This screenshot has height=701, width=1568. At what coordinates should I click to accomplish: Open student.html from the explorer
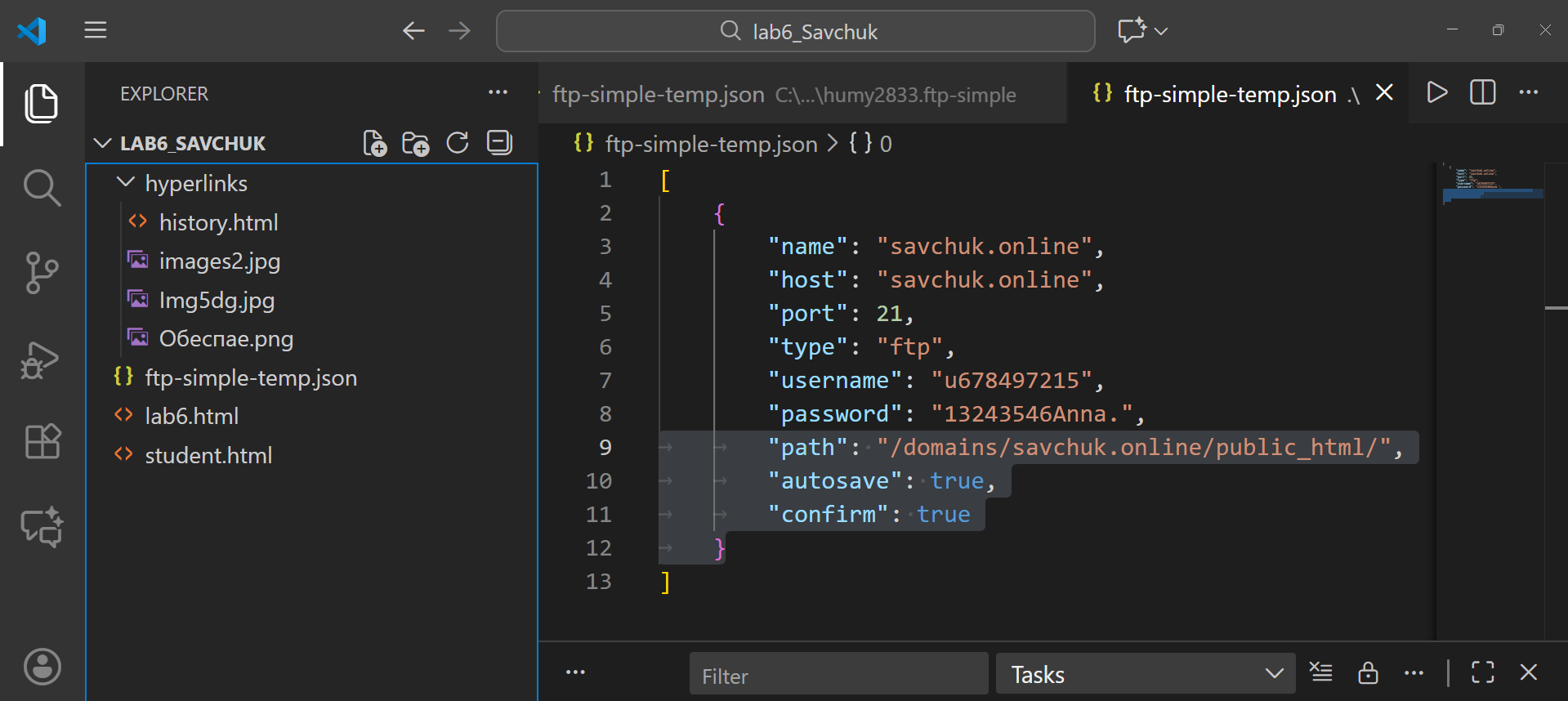click(208, 456)
